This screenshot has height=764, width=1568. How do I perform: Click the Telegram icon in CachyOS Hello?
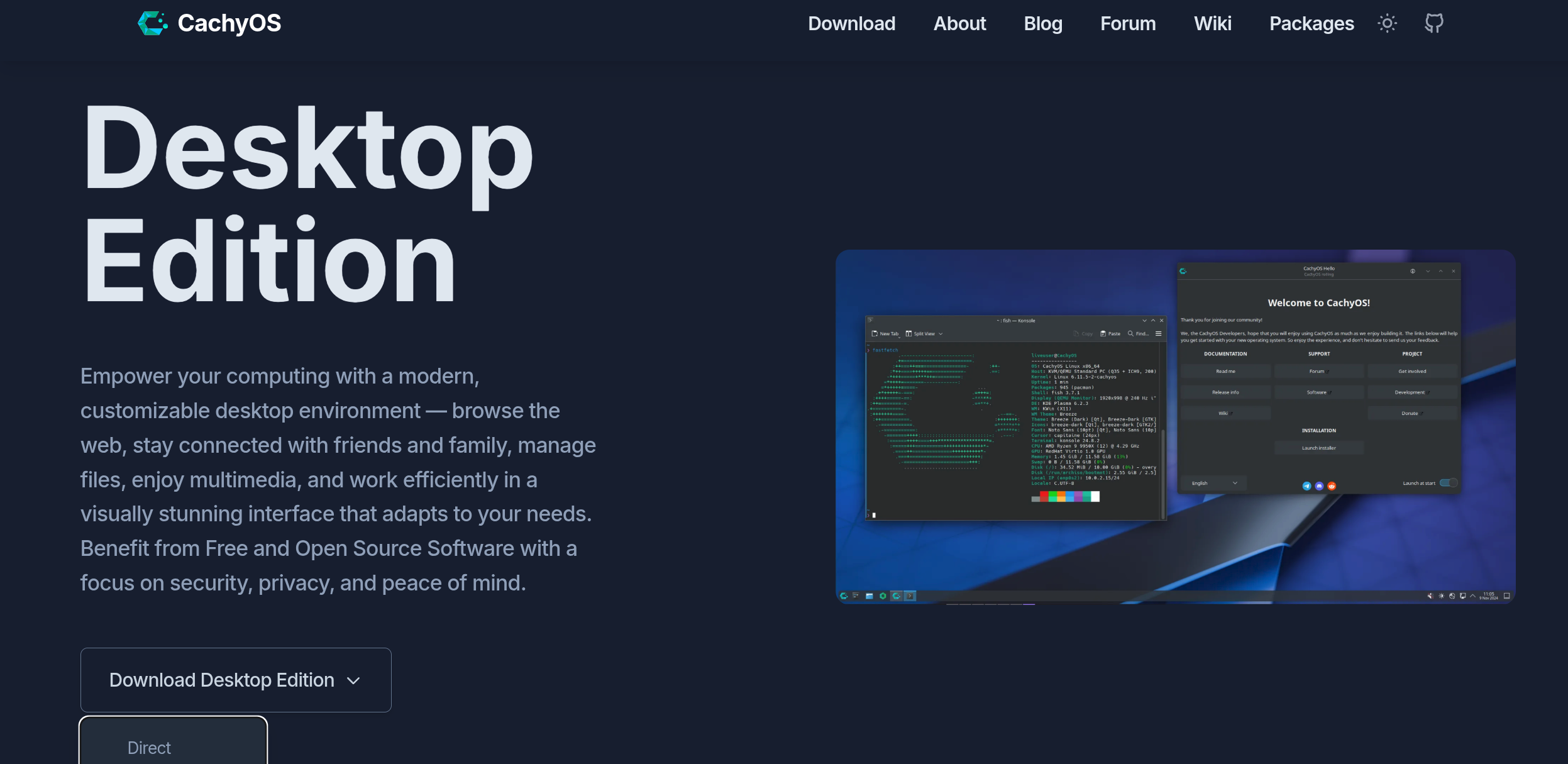click(x=1306, y=486)
